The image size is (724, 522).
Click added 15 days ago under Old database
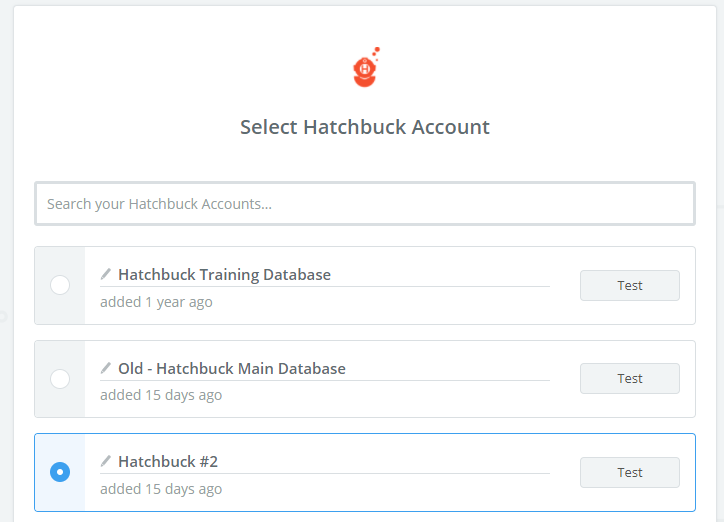pyautogui.click(x=161, y=395)
